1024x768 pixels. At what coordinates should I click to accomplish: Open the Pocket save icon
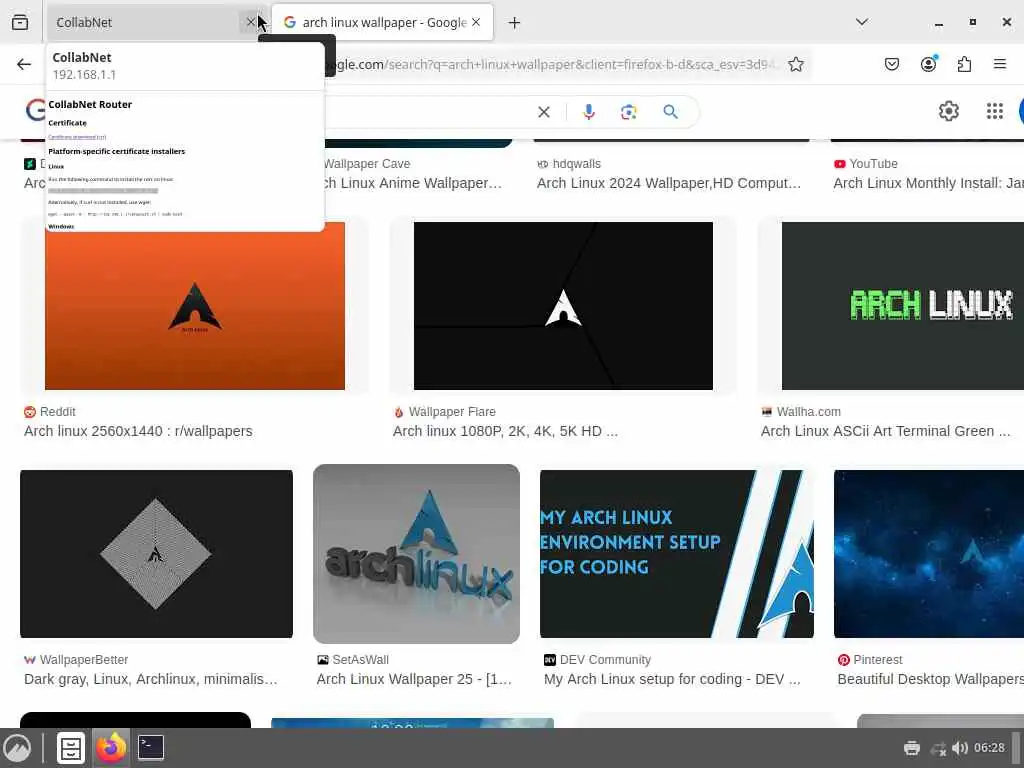point(892,64)
